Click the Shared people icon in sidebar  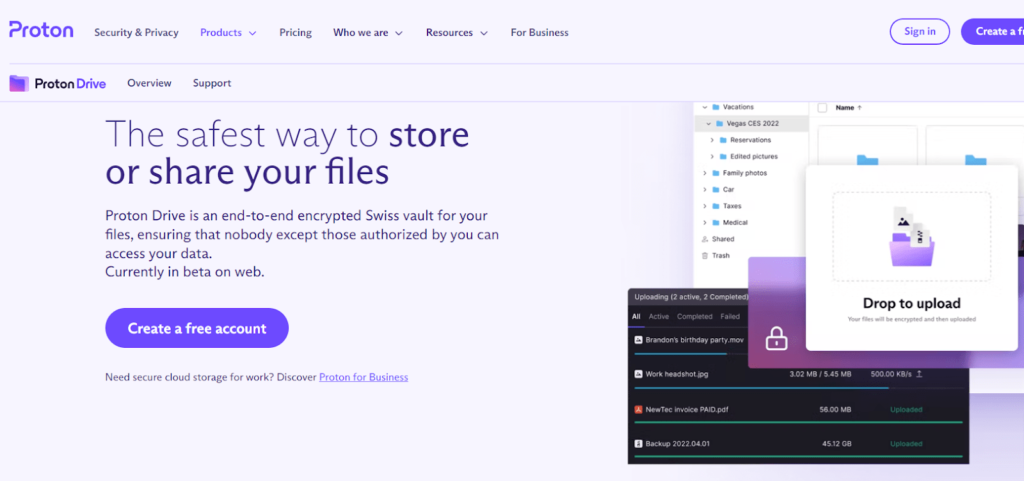pyautogui.click(x=705, y=239)
